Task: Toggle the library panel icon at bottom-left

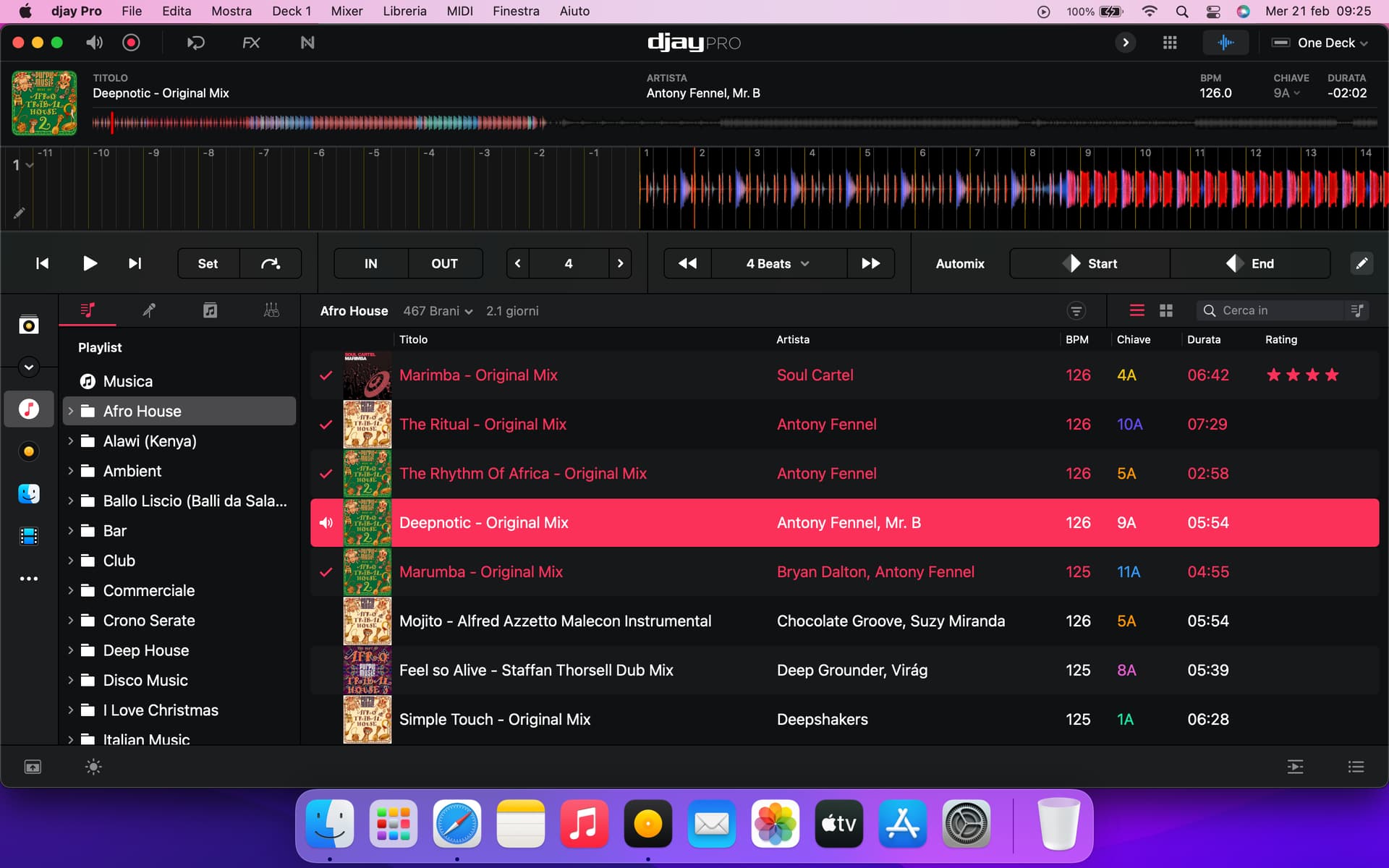Action: (33, 767)
